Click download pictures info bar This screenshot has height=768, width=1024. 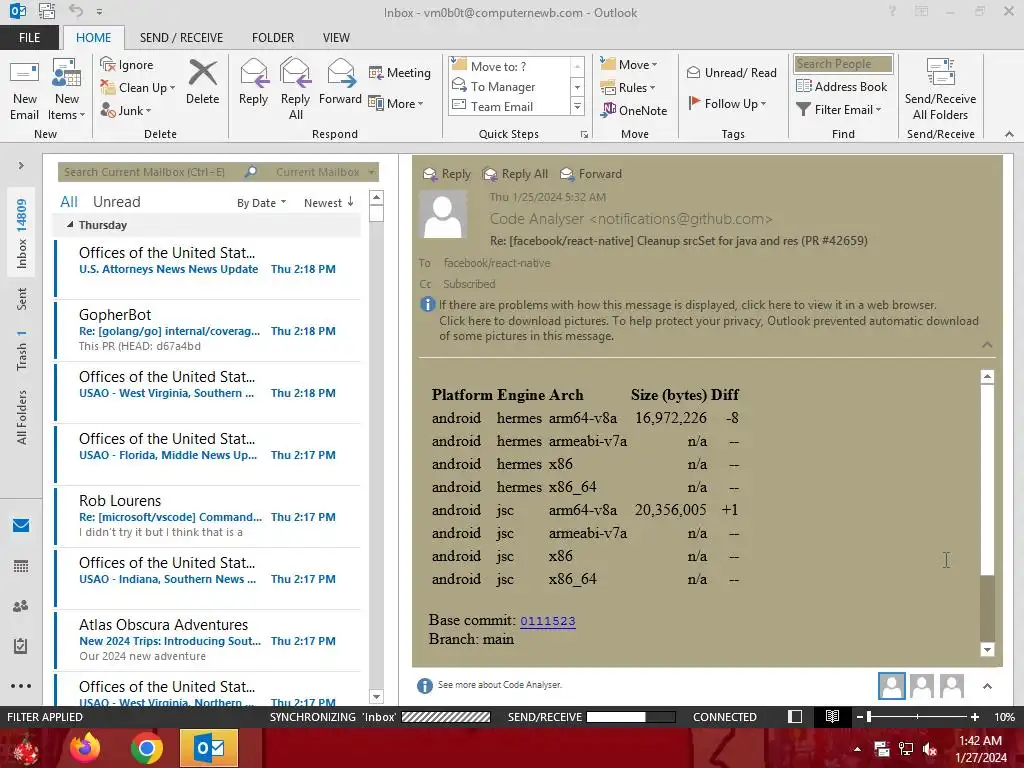tap(709, 328)
